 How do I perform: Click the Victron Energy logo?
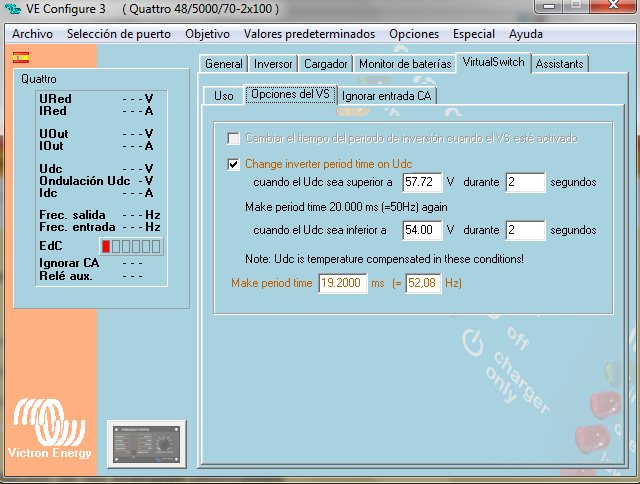[x=49, y=428]
